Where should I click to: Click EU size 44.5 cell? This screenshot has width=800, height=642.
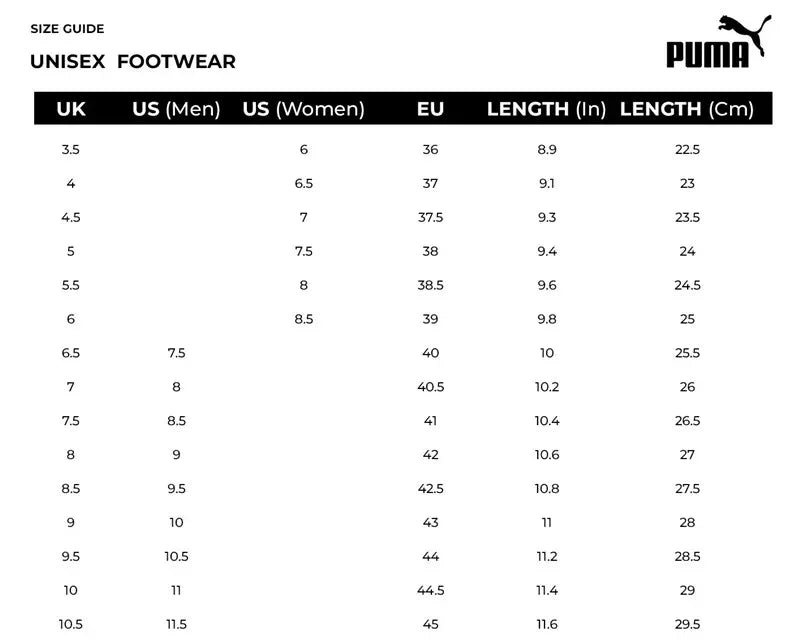click(430, 590)
